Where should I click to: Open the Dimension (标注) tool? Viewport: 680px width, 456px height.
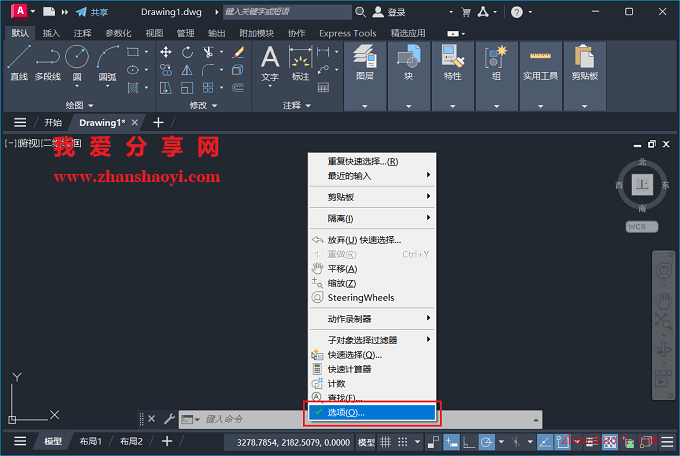point(300,64)
